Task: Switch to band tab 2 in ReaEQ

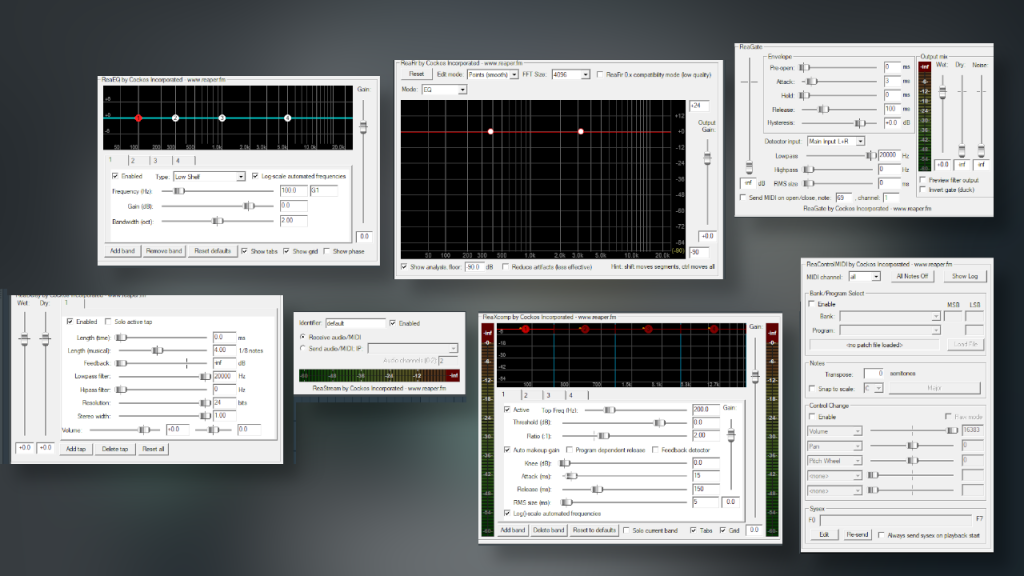Action: click(x=133, y=160)
